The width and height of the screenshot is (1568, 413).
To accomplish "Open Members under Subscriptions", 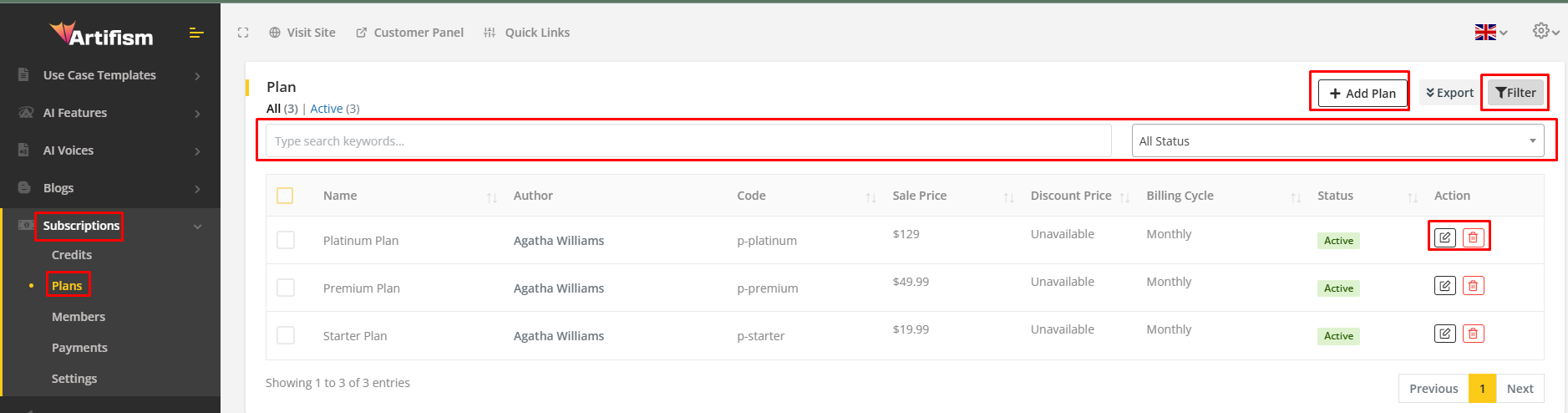I will (79, 317).
